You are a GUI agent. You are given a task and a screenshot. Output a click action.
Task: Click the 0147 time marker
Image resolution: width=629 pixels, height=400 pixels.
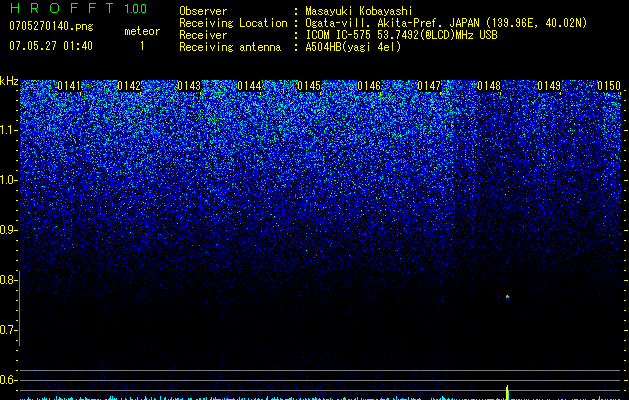pos(429,86)
